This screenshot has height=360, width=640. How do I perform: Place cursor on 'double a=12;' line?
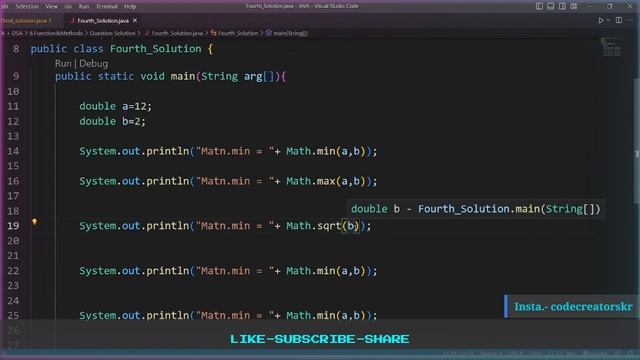115,107
